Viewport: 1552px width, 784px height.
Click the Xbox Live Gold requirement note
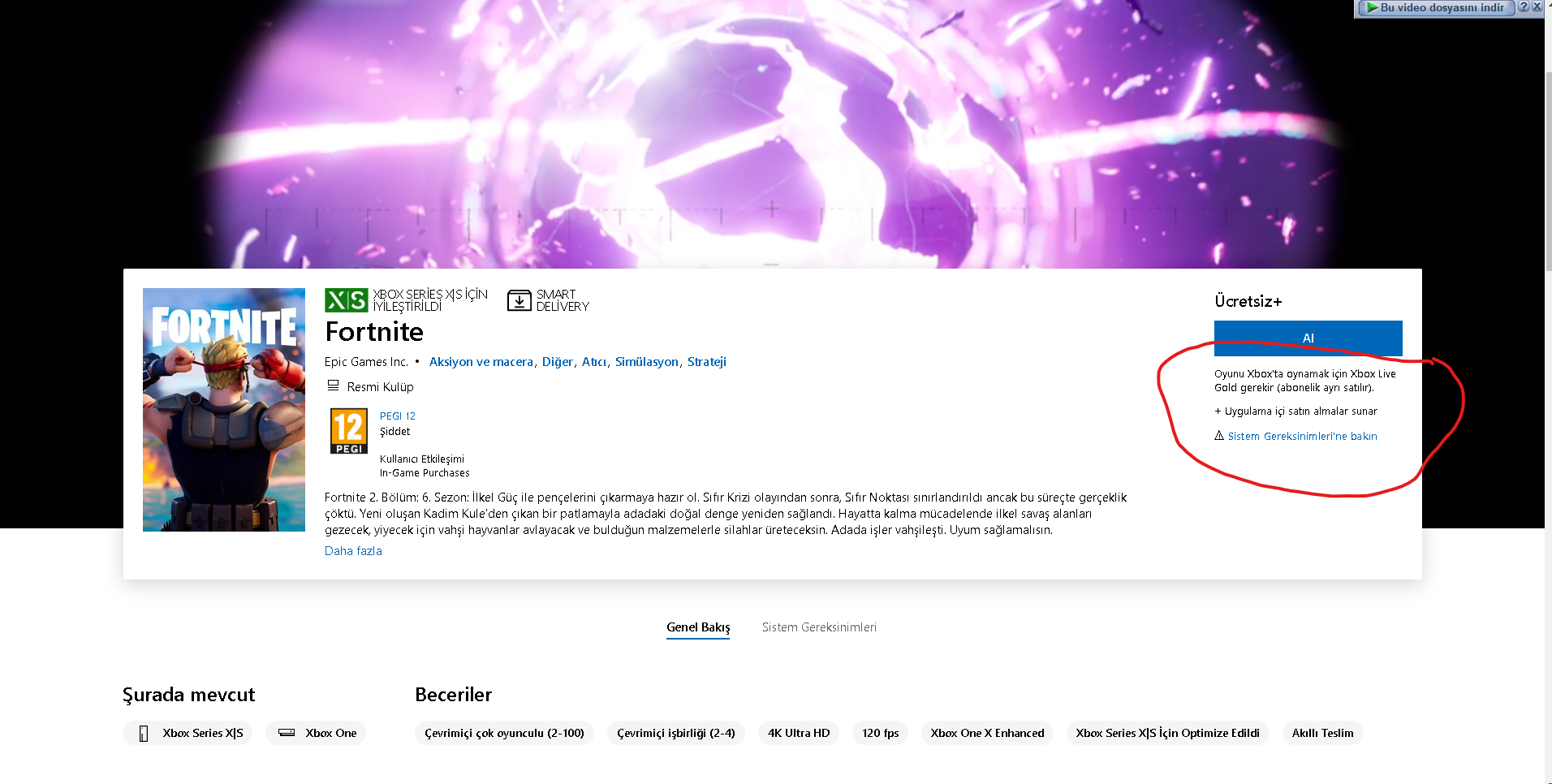pyautogui.click(x=1305, y=381)
